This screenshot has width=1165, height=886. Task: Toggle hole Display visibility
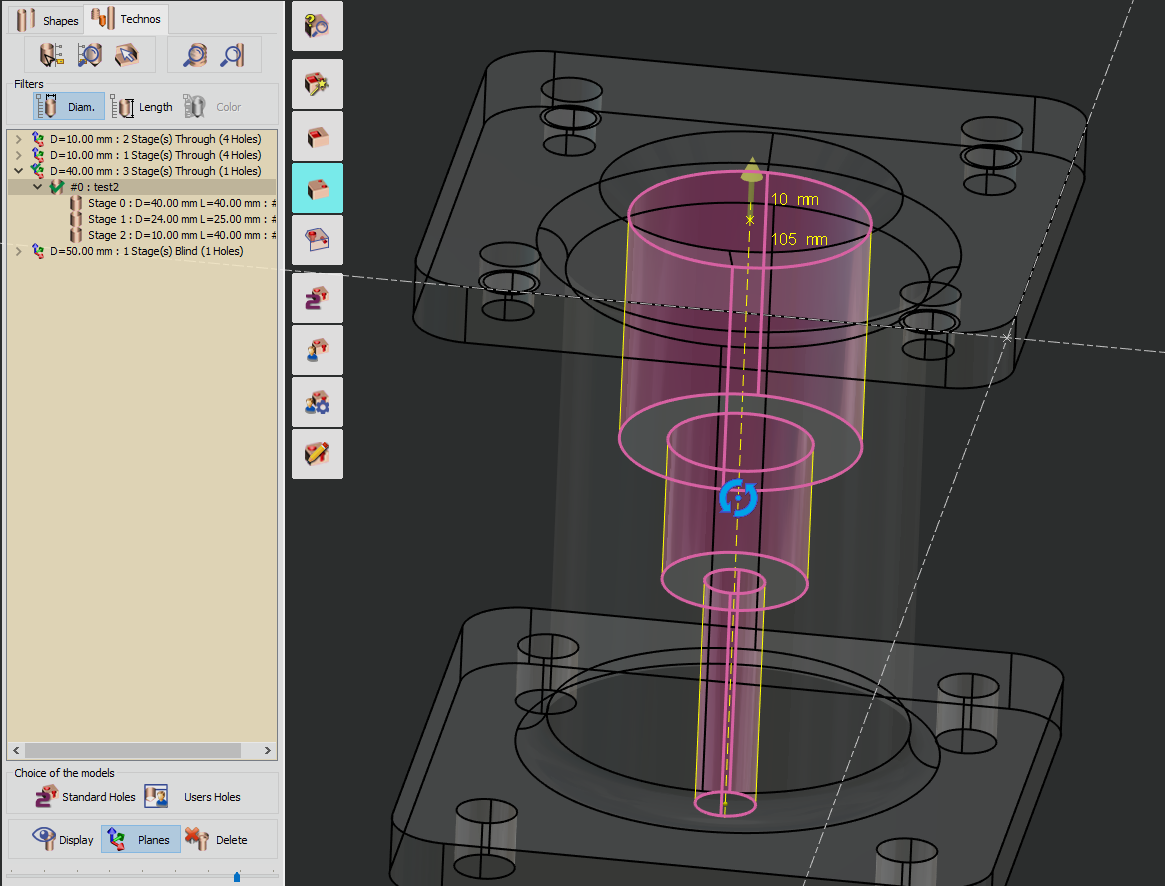coord(64,839)
